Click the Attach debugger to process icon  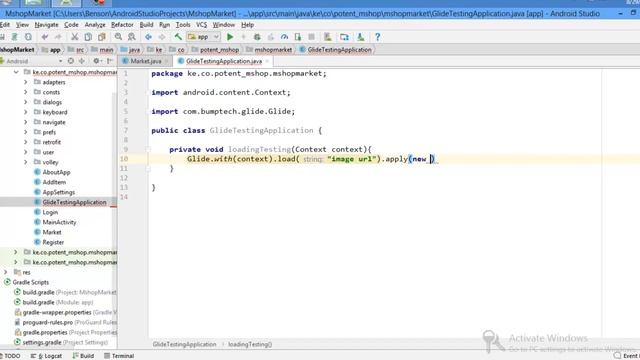[298, 37]
